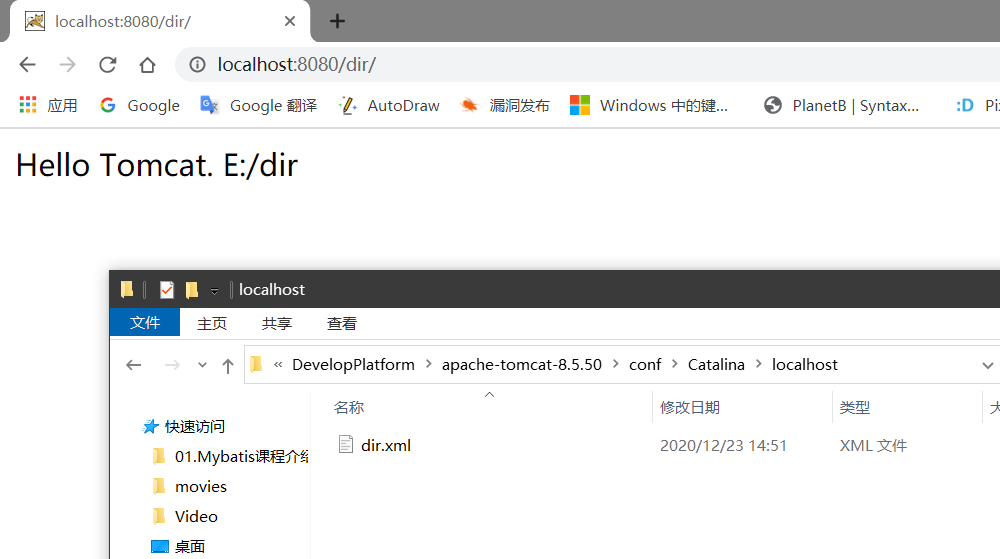This screenshot has width=1000, height=559.
Task: Select the dir.xml file
Action: click(386, 446)
